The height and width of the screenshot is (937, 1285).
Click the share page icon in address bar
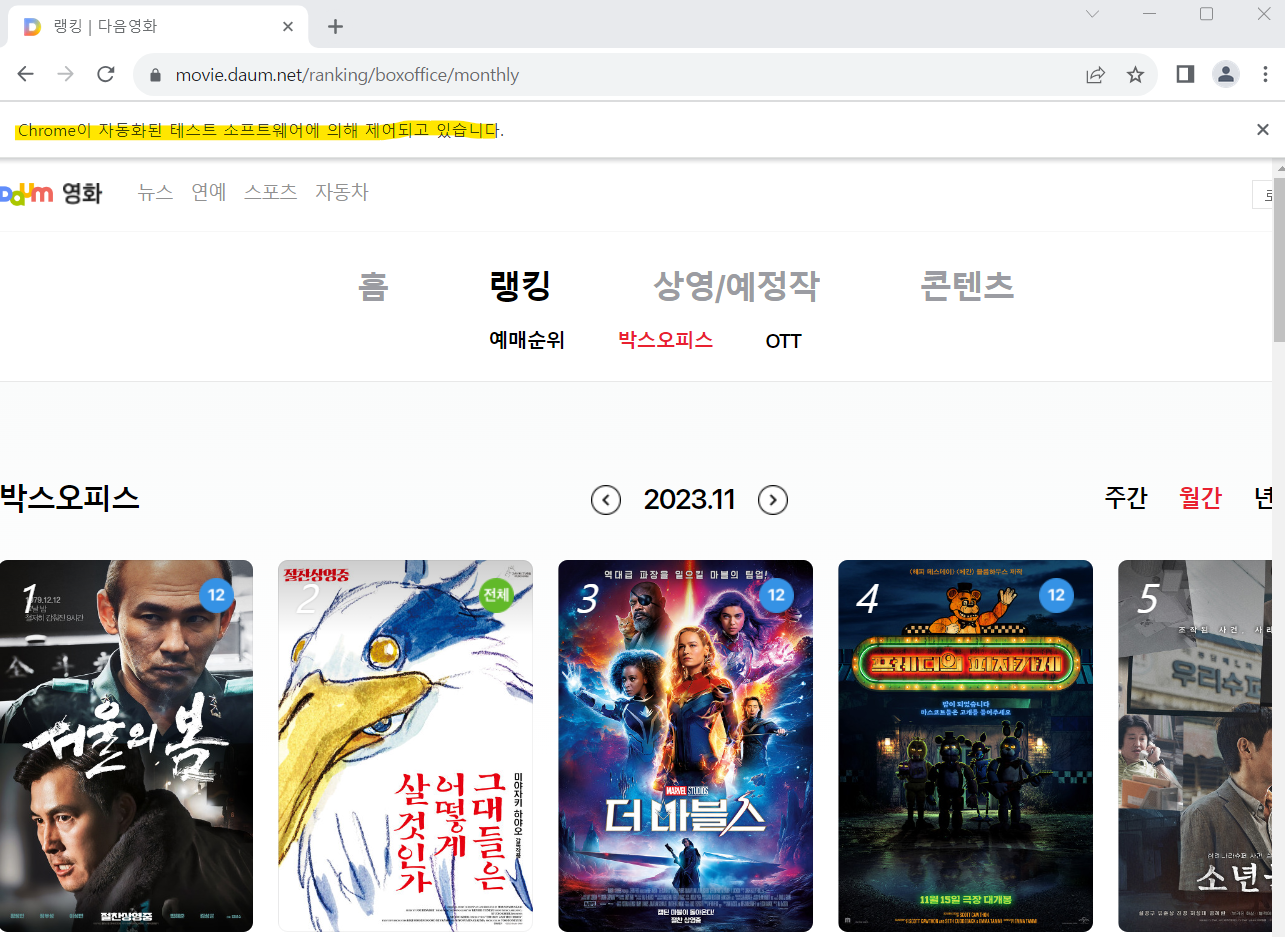pos(1095,75)
